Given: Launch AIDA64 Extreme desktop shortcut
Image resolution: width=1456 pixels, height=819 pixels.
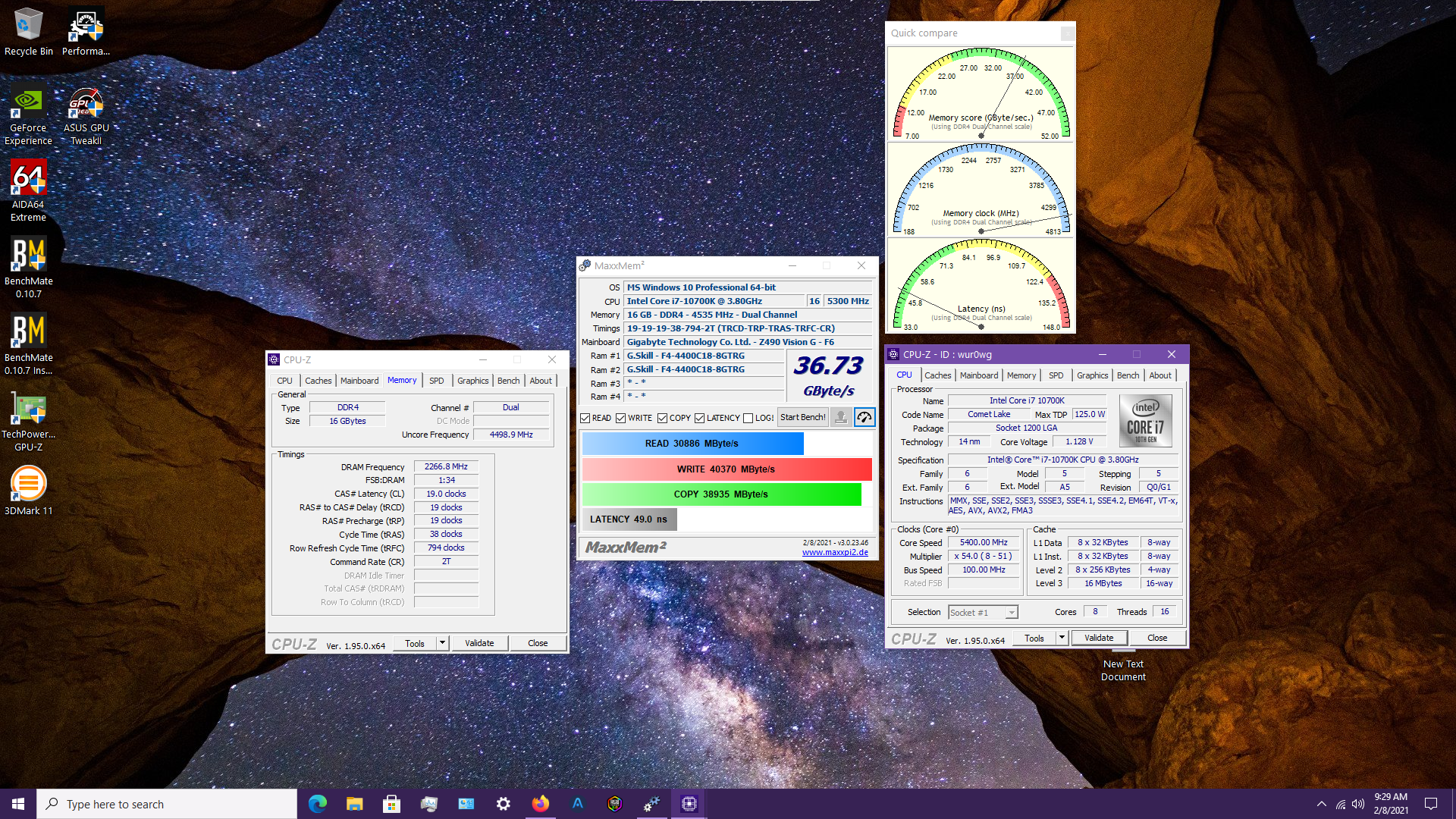Looking at the screenshot, I should pos(28,191).
